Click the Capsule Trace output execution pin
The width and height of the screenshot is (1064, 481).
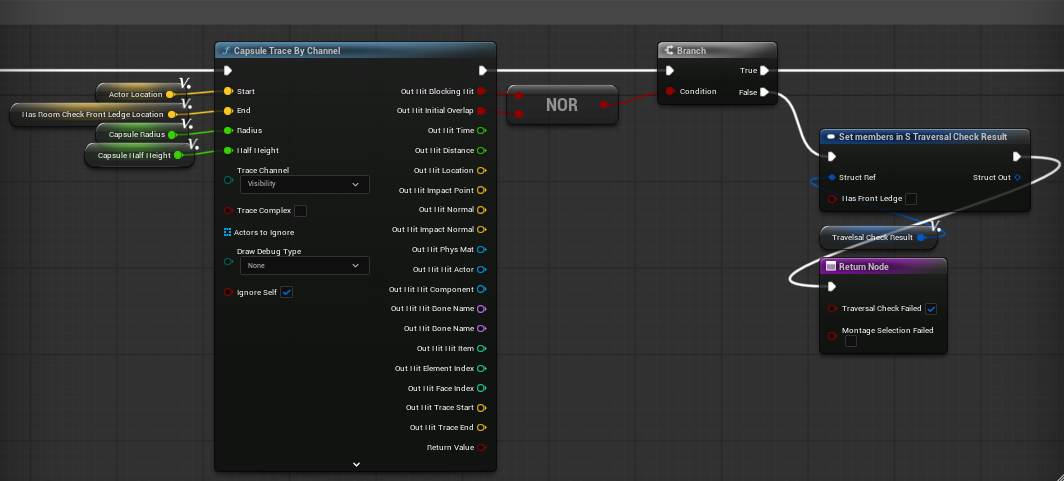(x=482, y=71)
